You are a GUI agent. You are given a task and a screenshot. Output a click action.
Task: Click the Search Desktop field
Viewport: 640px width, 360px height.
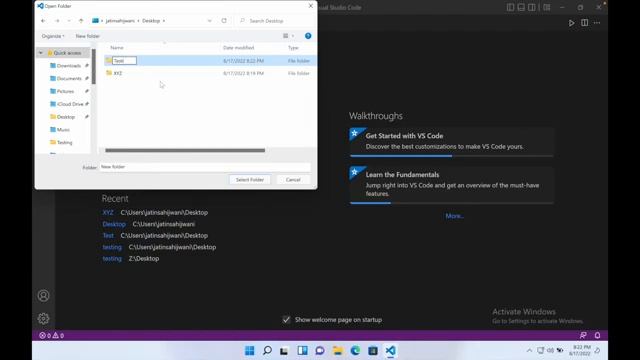(x=275, y=21)
